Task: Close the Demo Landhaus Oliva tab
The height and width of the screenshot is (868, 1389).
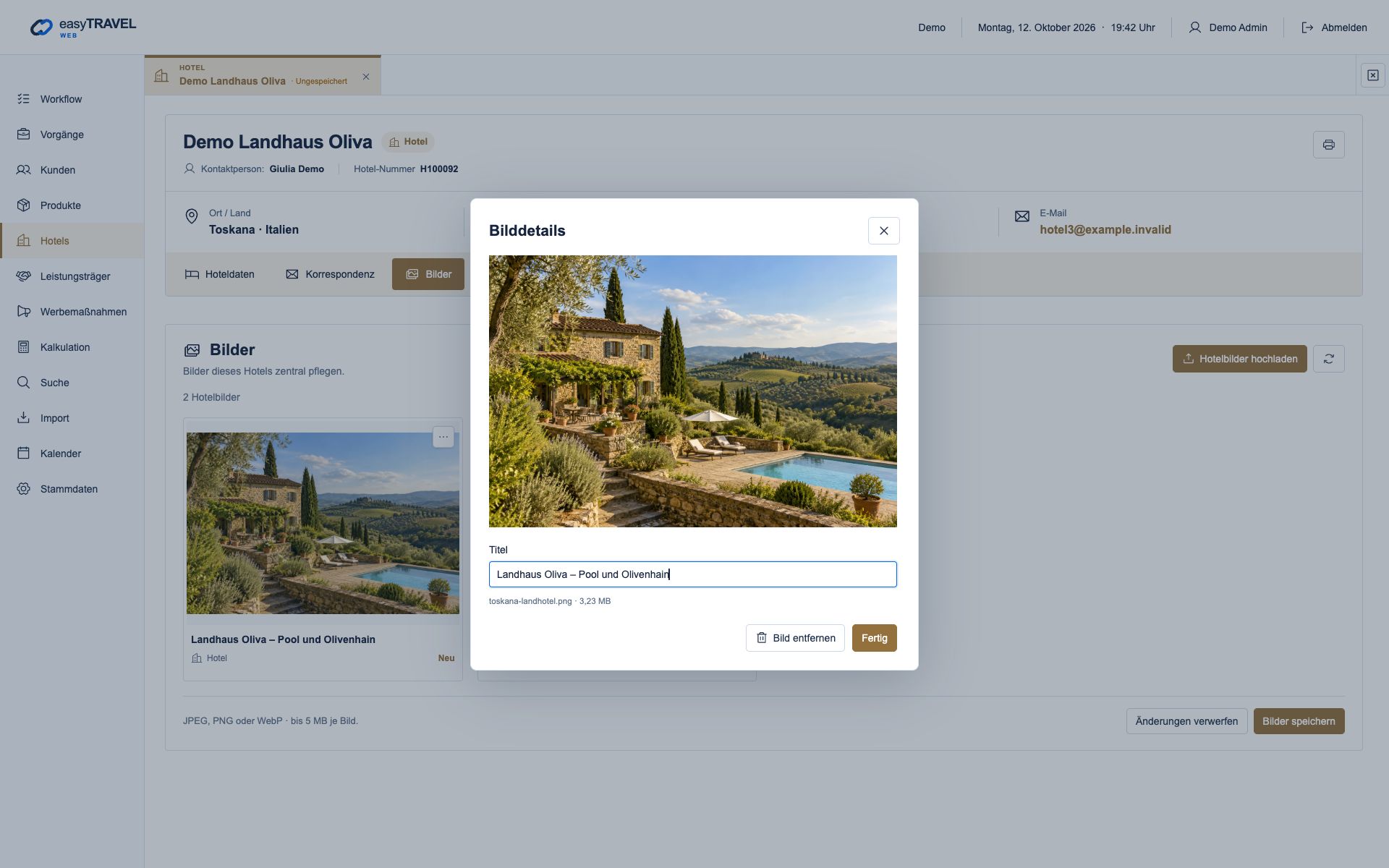Action: [366, 77]
